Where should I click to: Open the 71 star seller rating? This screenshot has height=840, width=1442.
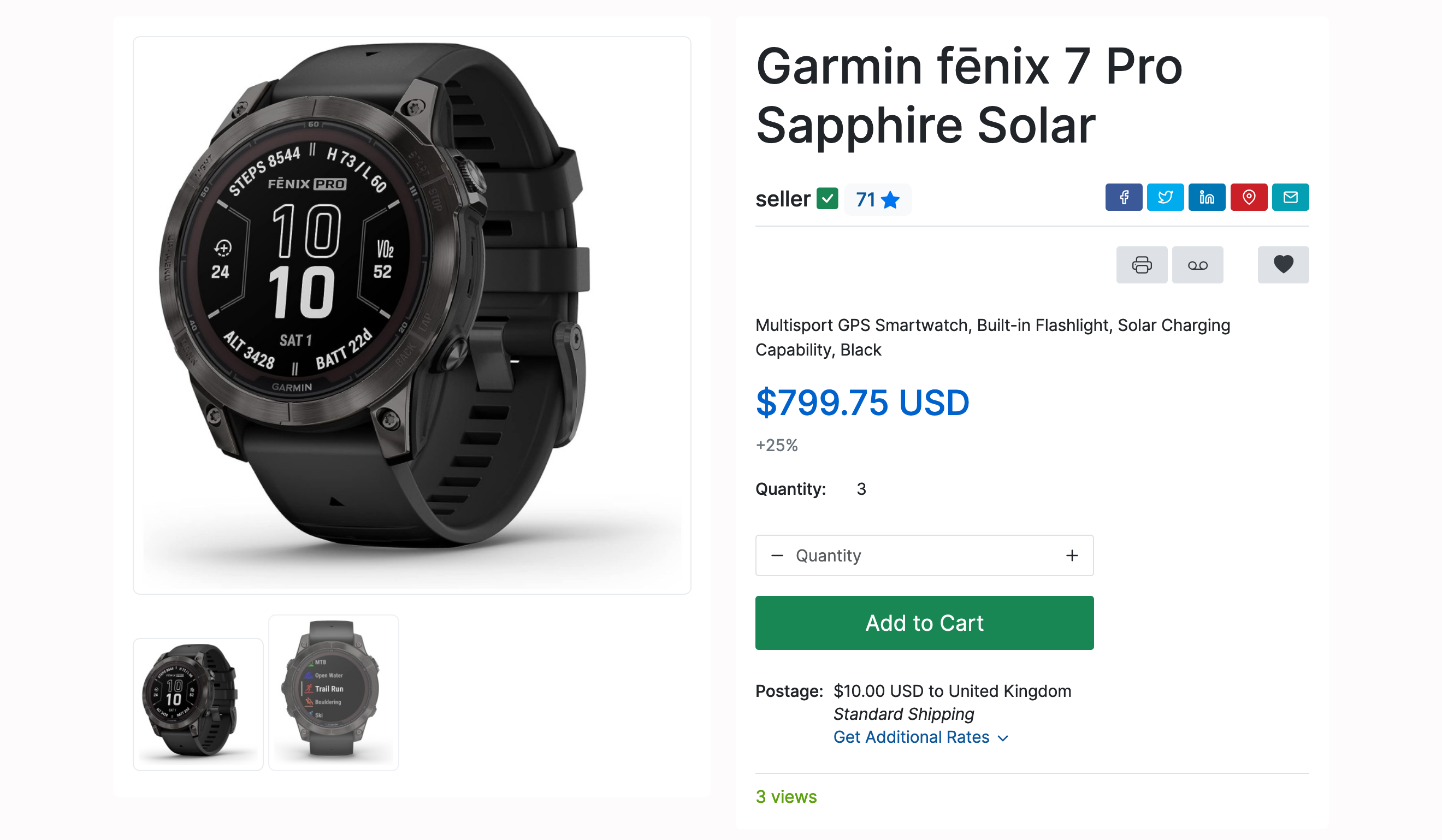tap(877, 200)
